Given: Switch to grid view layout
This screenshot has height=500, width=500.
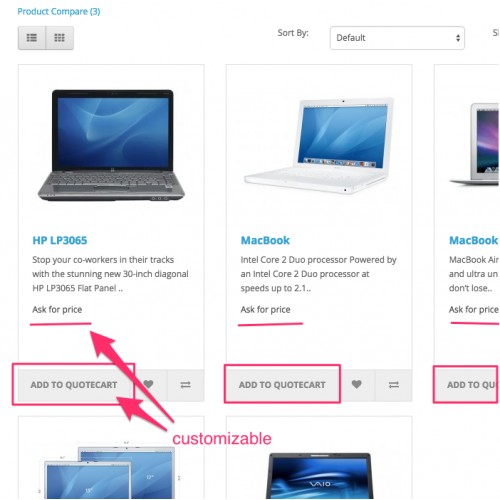Looking at the screenshot, I should tap(60, 38).
